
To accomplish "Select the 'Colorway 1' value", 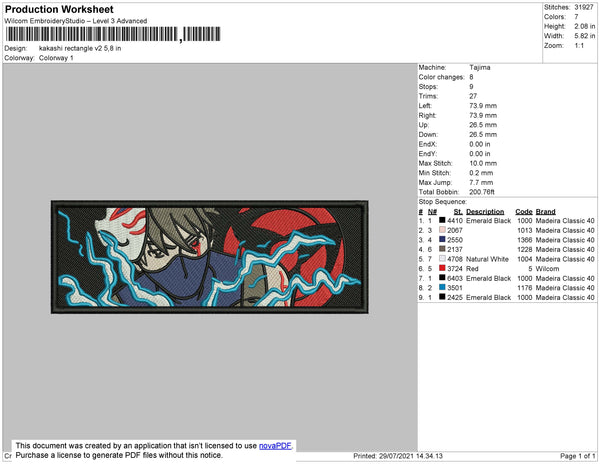I will (56, 58).
